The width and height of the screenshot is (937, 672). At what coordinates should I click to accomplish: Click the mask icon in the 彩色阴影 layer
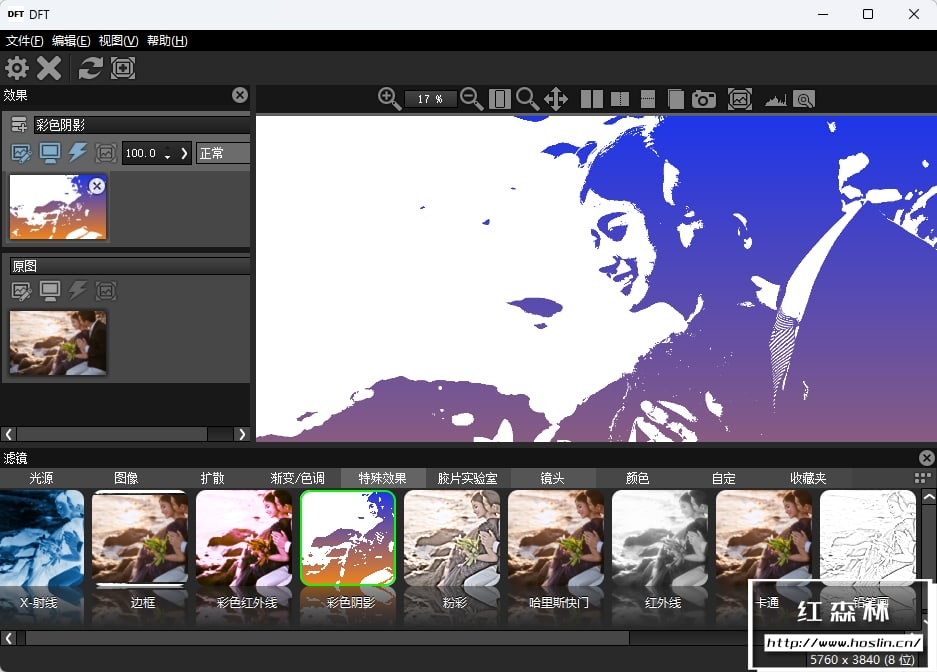click(x=106, y=154)
